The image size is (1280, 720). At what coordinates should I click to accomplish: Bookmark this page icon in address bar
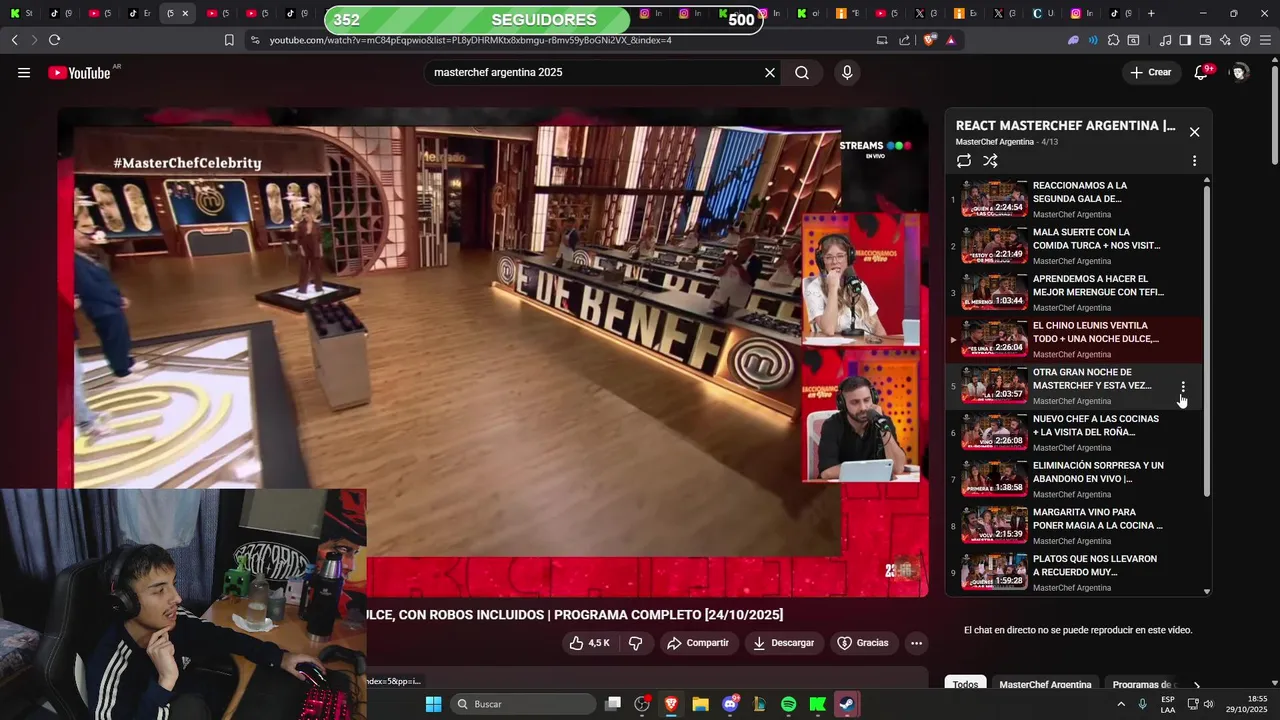tap(229, 40)
